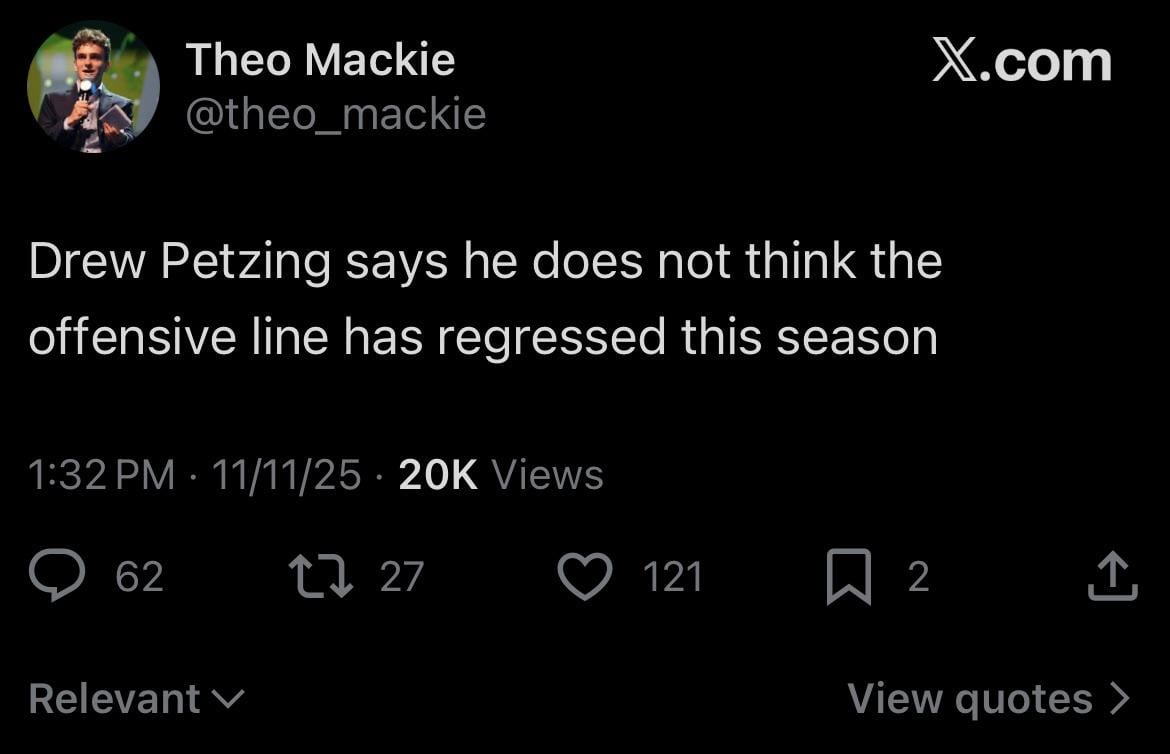Click the 121 likes count
1170x754 pixels.
pyautogui.click(x=672, y=578)
